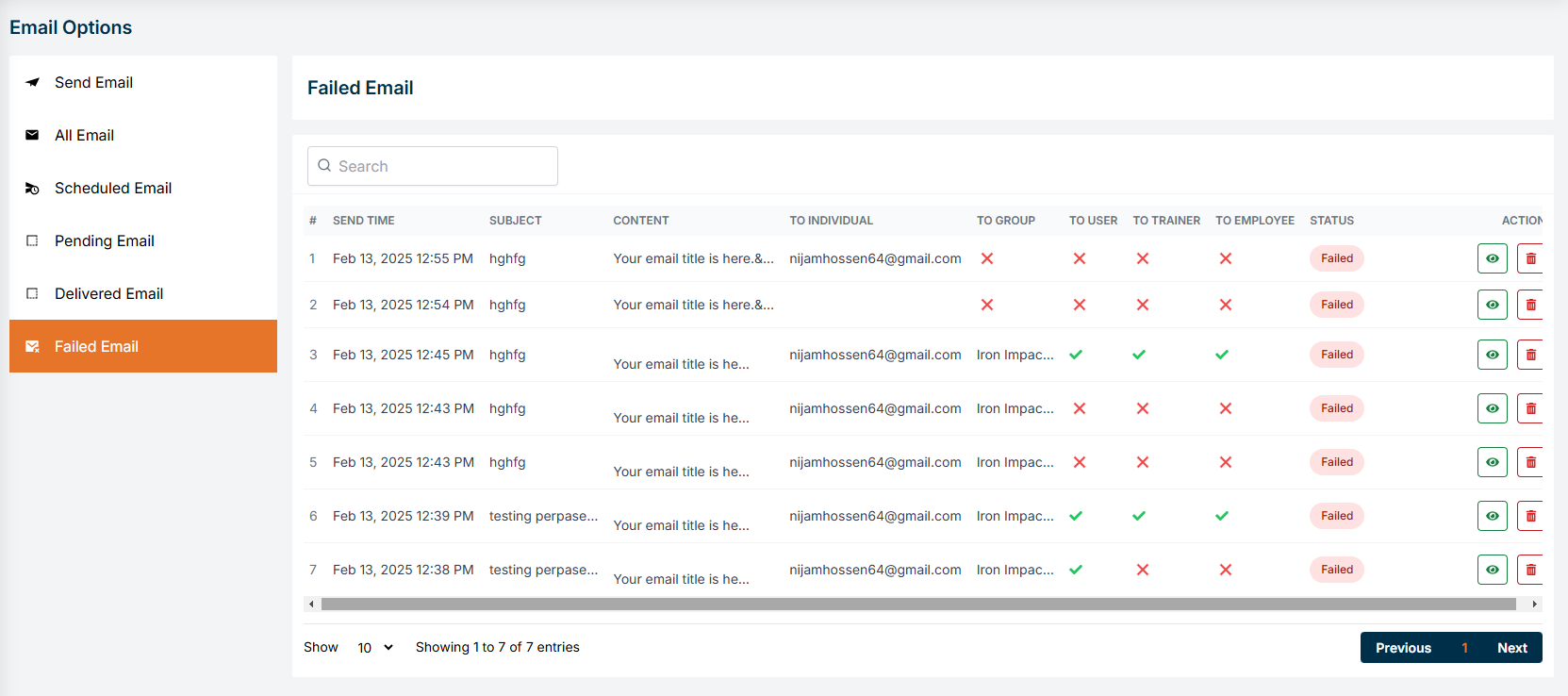Click the right scroll arrow of table

(x=1534, y=604)
